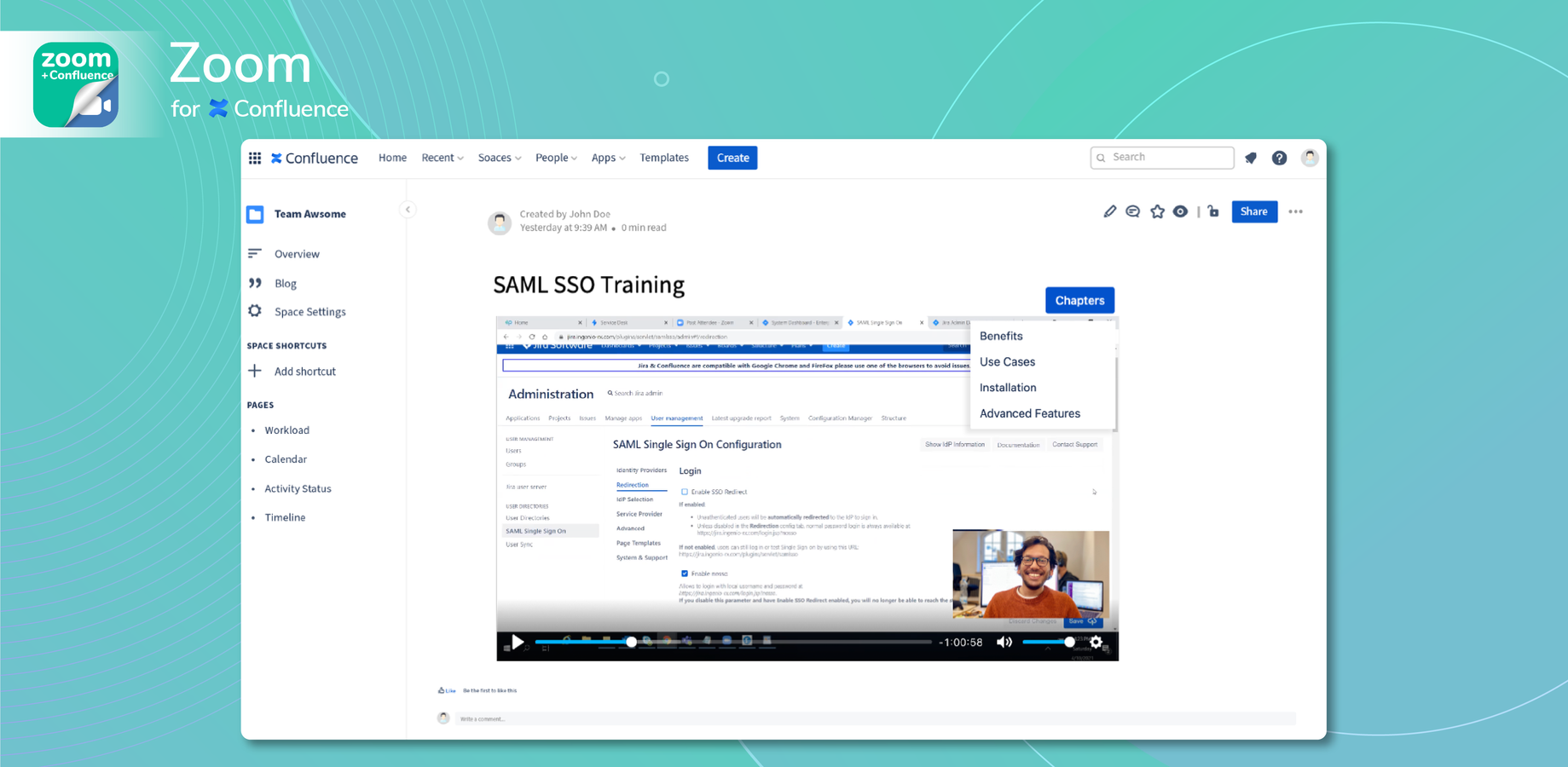Image resolution: width=1568 pixels, height=767 pixels.
Task: Click the Team Awsome space title
Action: (310, 214)
